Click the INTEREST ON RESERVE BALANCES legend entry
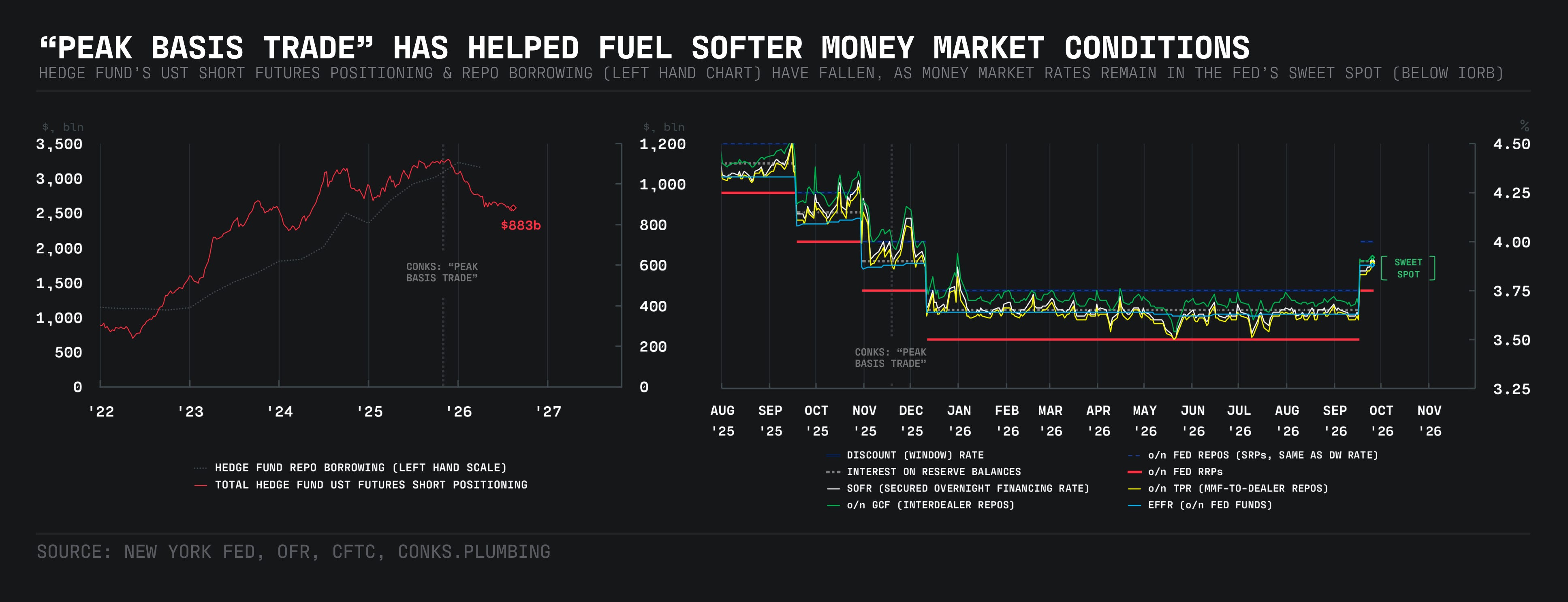 pyautogui.click(x=923, y=471)
